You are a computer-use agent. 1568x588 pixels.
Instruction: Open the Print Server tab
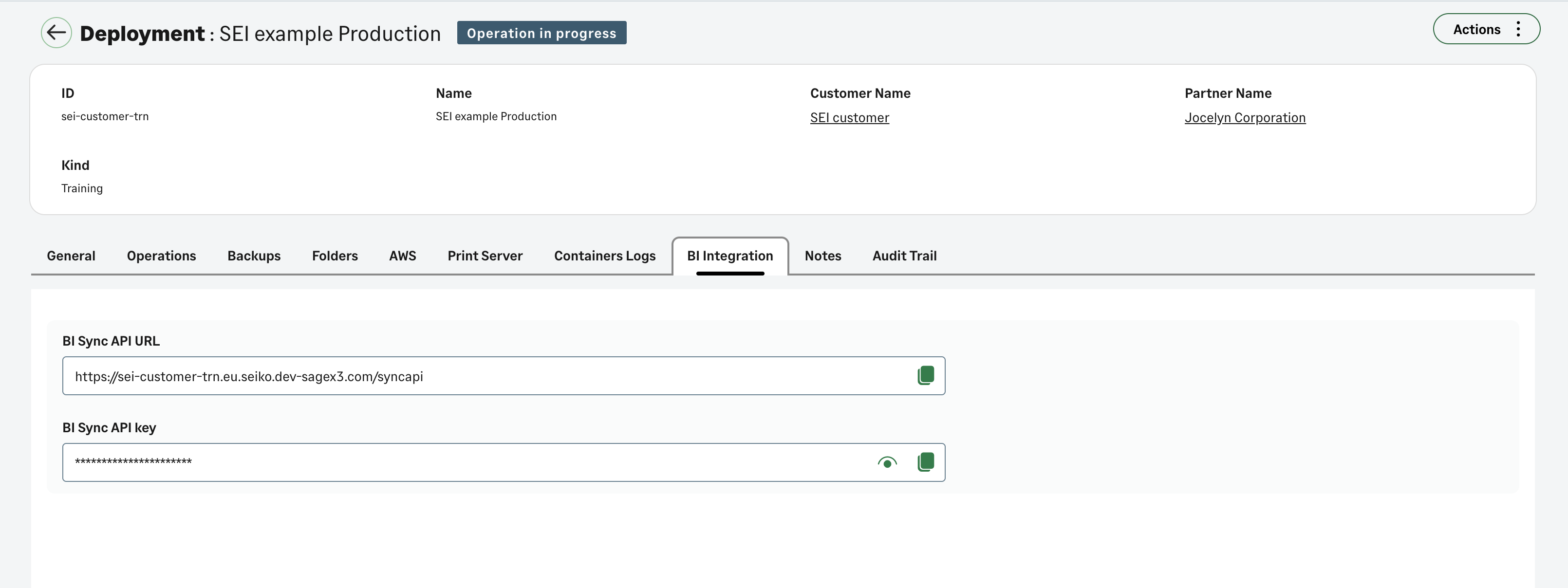tap(485, 256)
